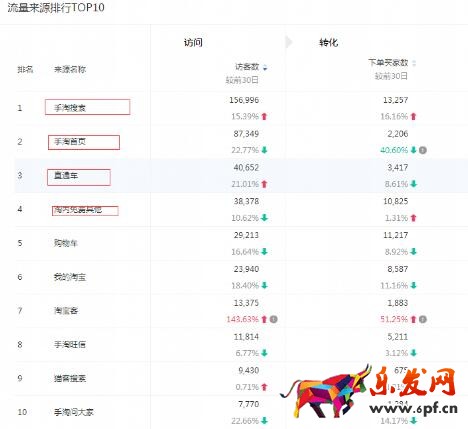This screenshot has height=429, width=468.
Task: Click the 下单买家数 column header
Action: coord(388,63)
